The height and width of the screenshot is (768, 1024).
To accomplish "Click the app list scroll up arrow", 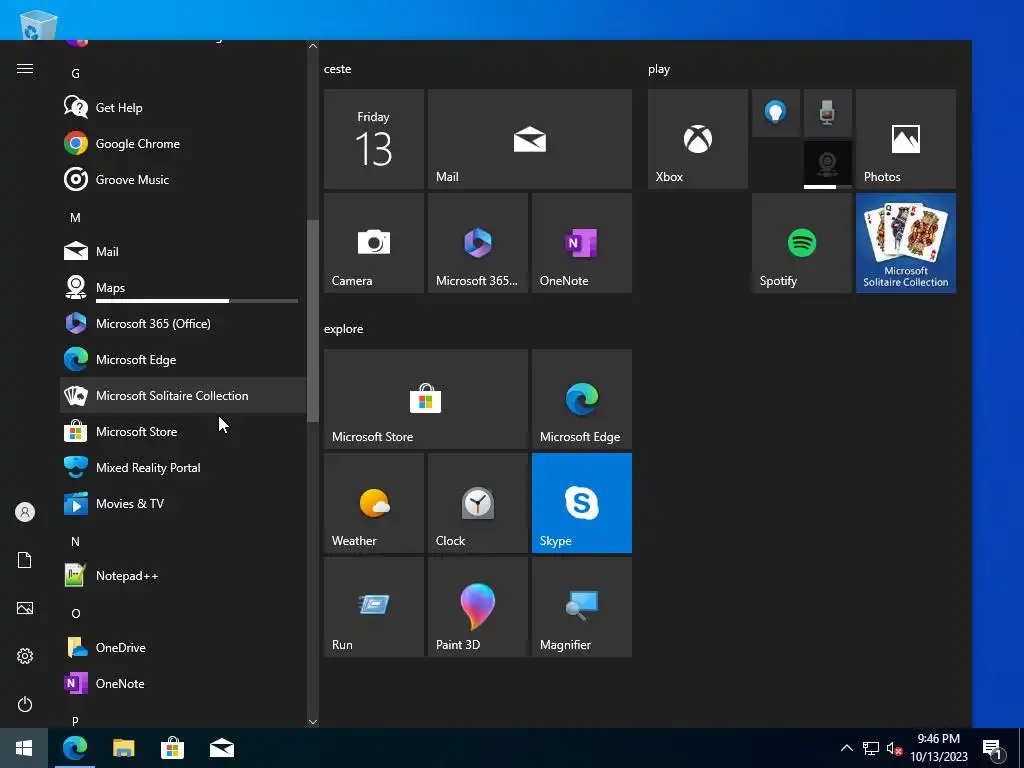I will coord(313,46).
